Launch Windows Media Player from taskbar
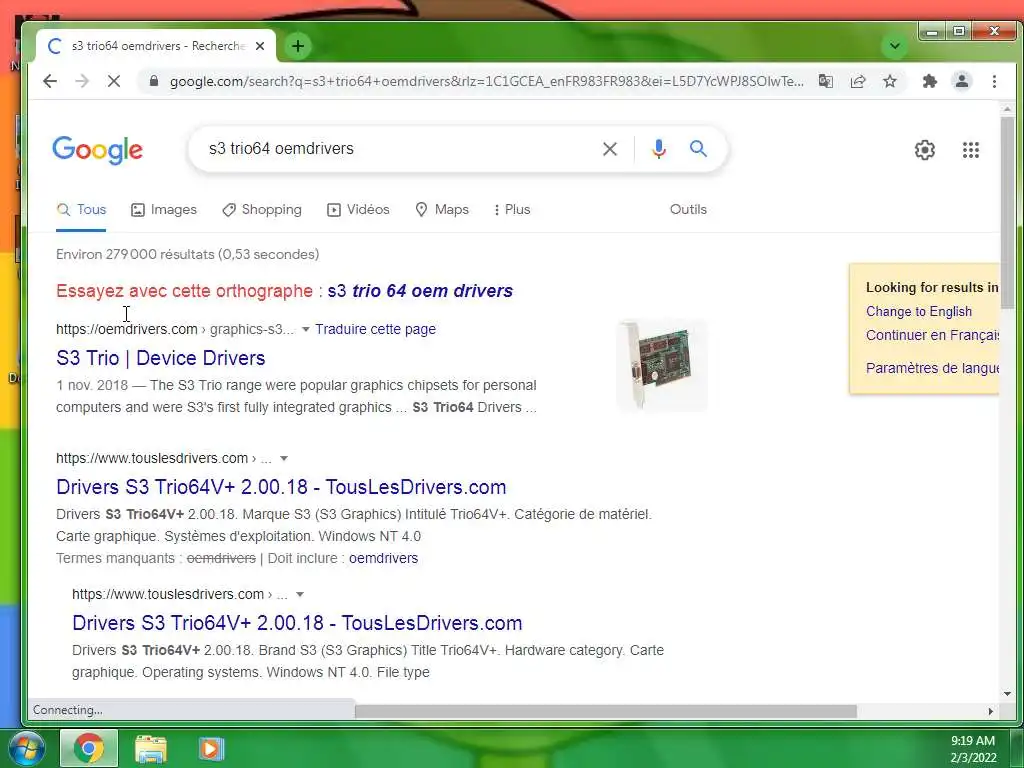The height and width of the screenshot is (768, 1024). click(210, 749)
